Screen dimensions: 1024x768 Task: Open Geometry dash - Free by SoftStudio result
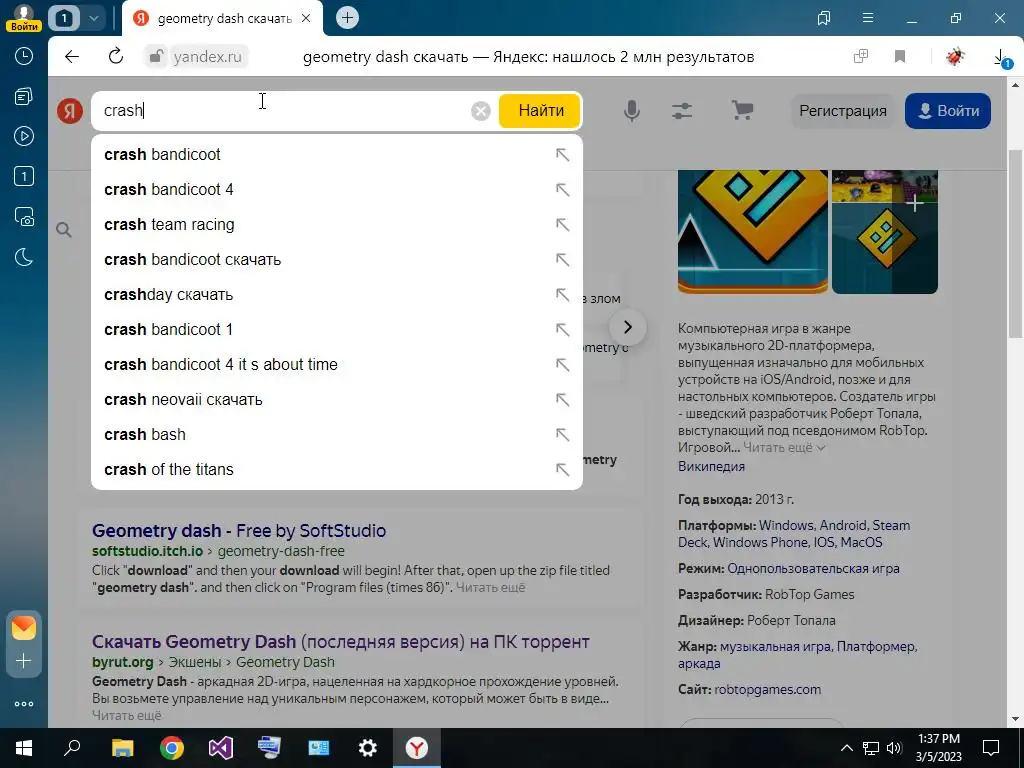[x=239, y=530]
